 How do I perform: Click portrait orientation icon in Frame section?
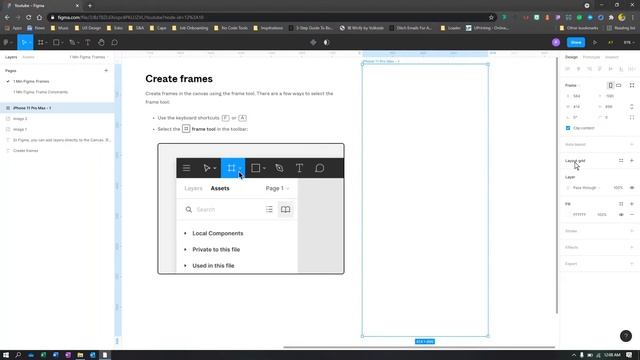[611, 85]
